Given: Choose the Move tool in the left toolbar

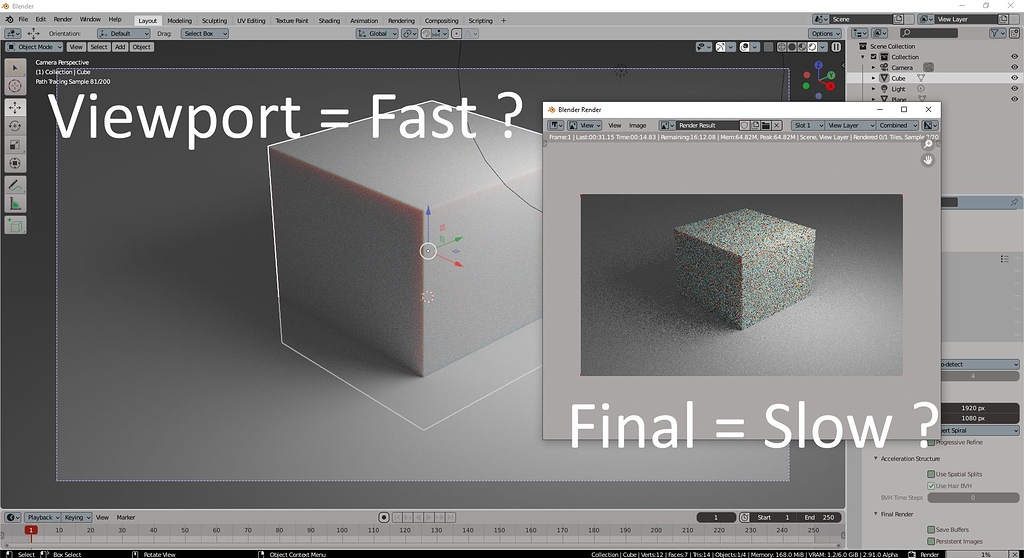Looking at the screenshot, I should [x=15, y=107].
